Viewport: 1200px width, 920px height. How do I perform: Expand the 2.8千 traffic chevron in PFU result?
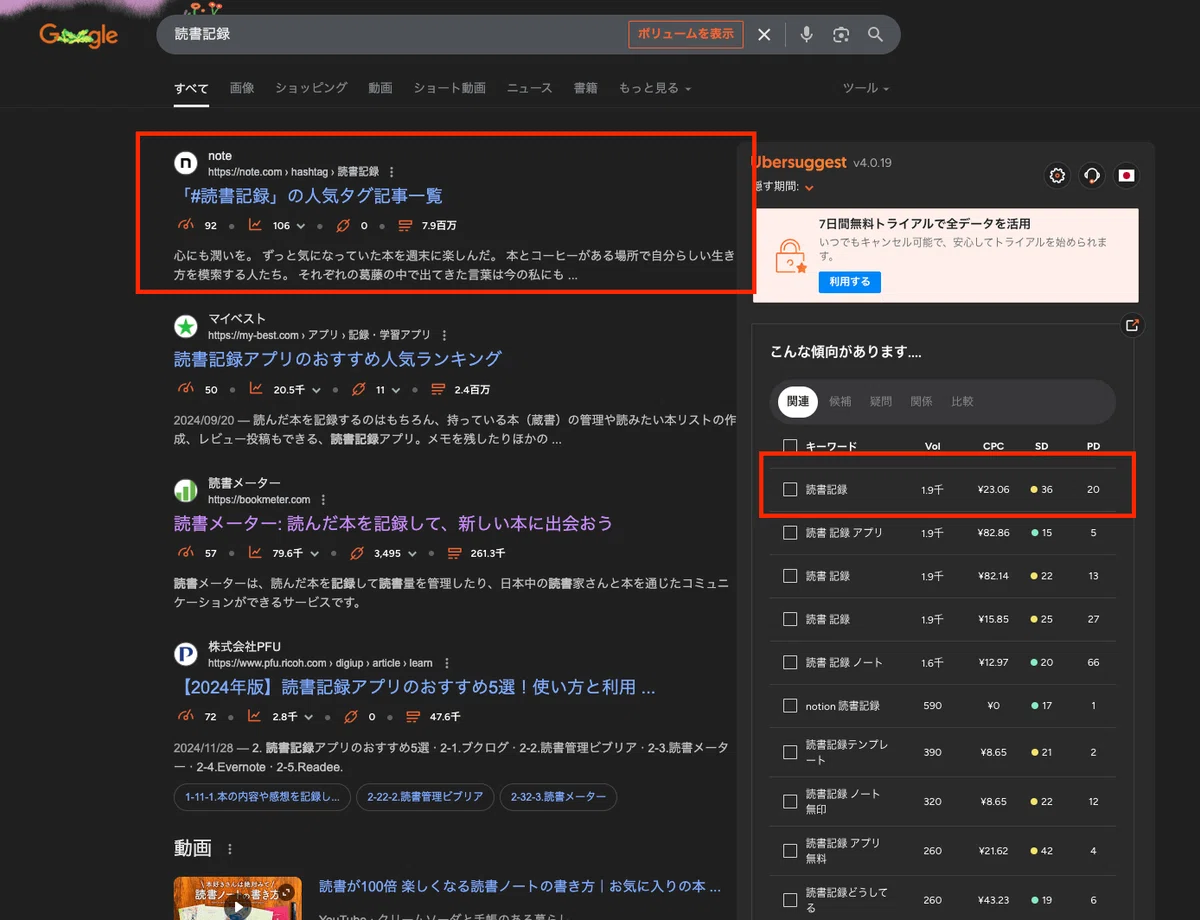[309, 717]
